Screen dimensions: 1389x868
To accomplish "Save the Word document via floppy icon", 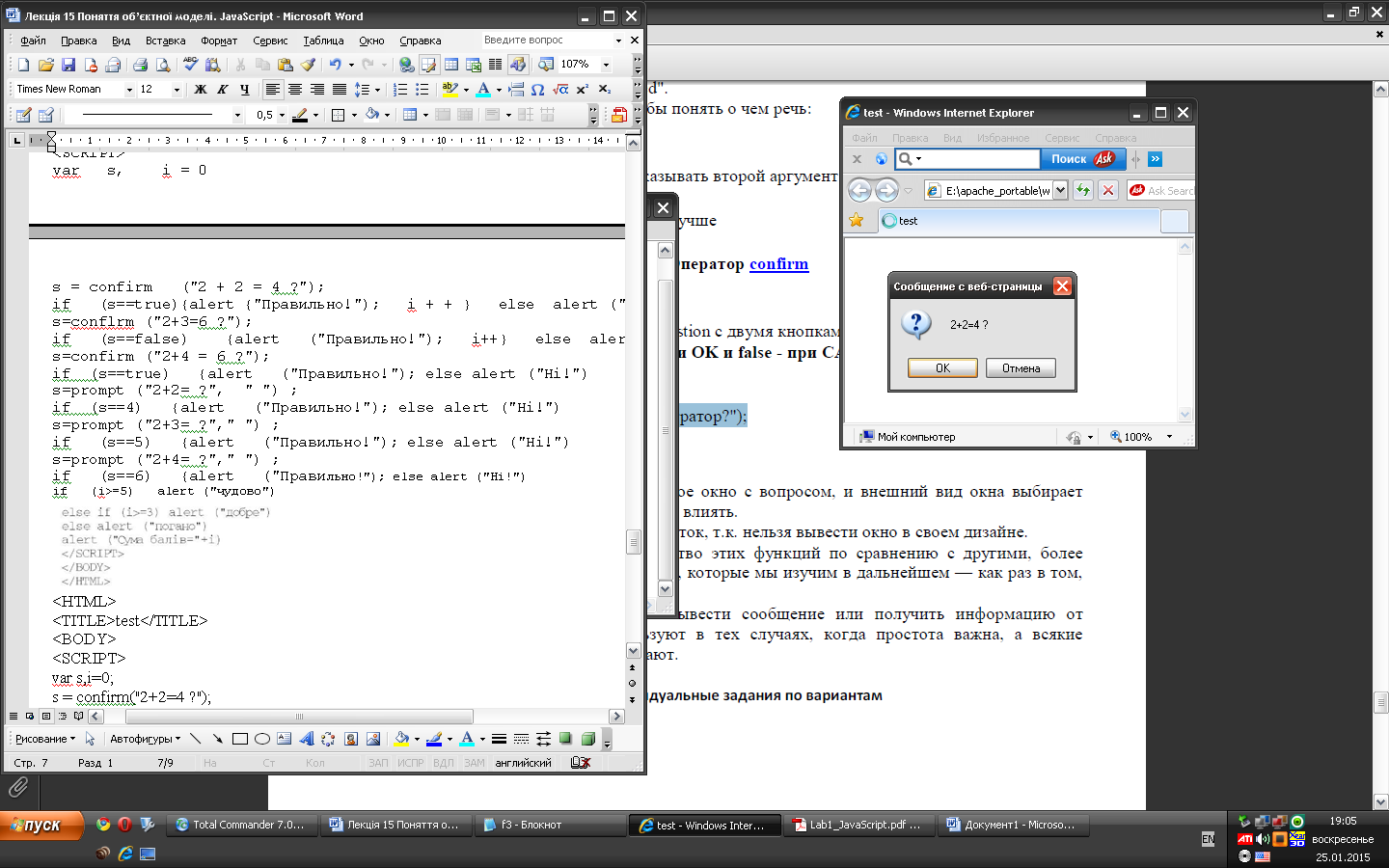I will coord(68,65).
